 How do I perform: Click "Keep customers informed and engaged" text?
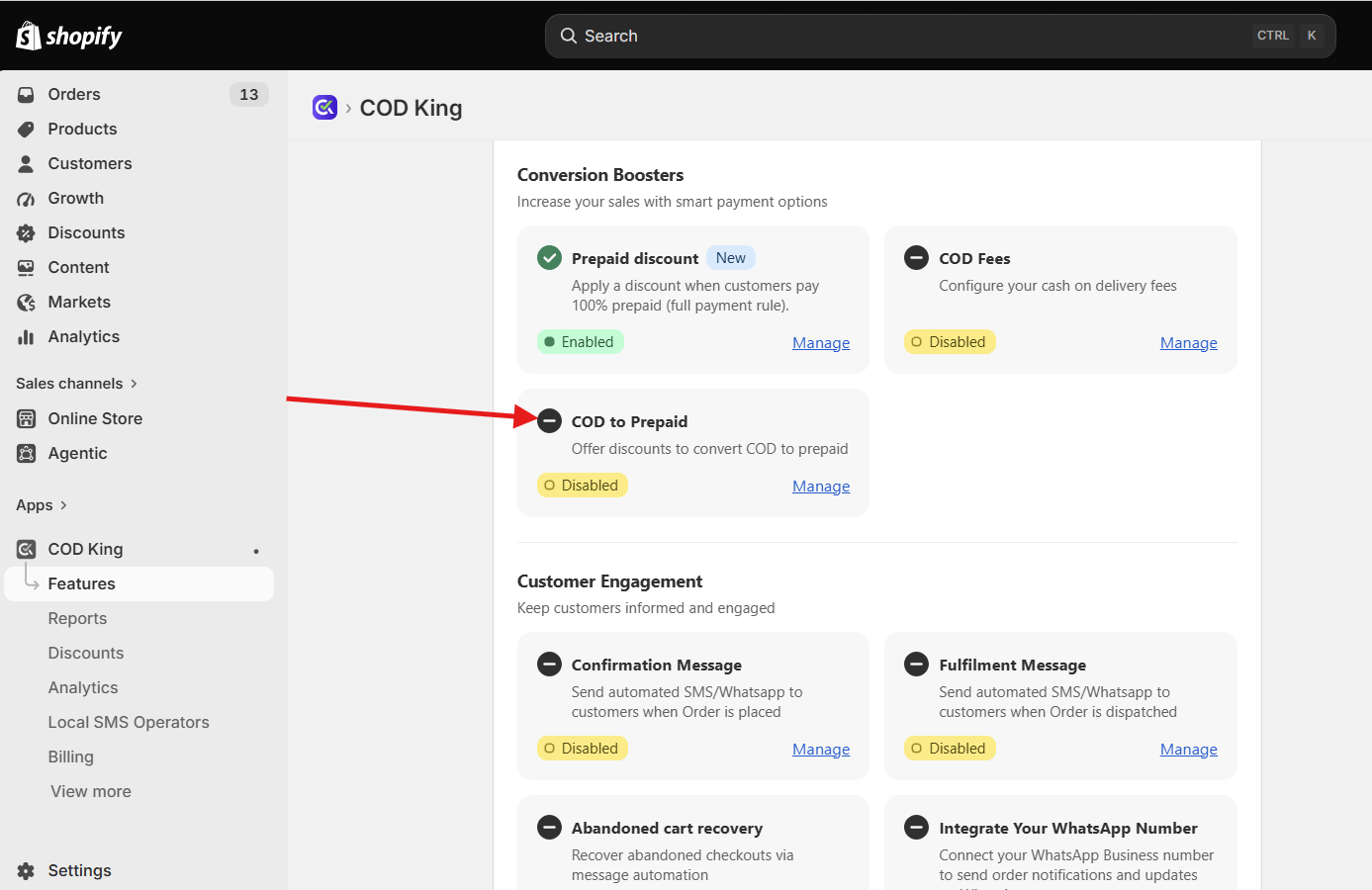pyautogui.click(x=646, y=608)
